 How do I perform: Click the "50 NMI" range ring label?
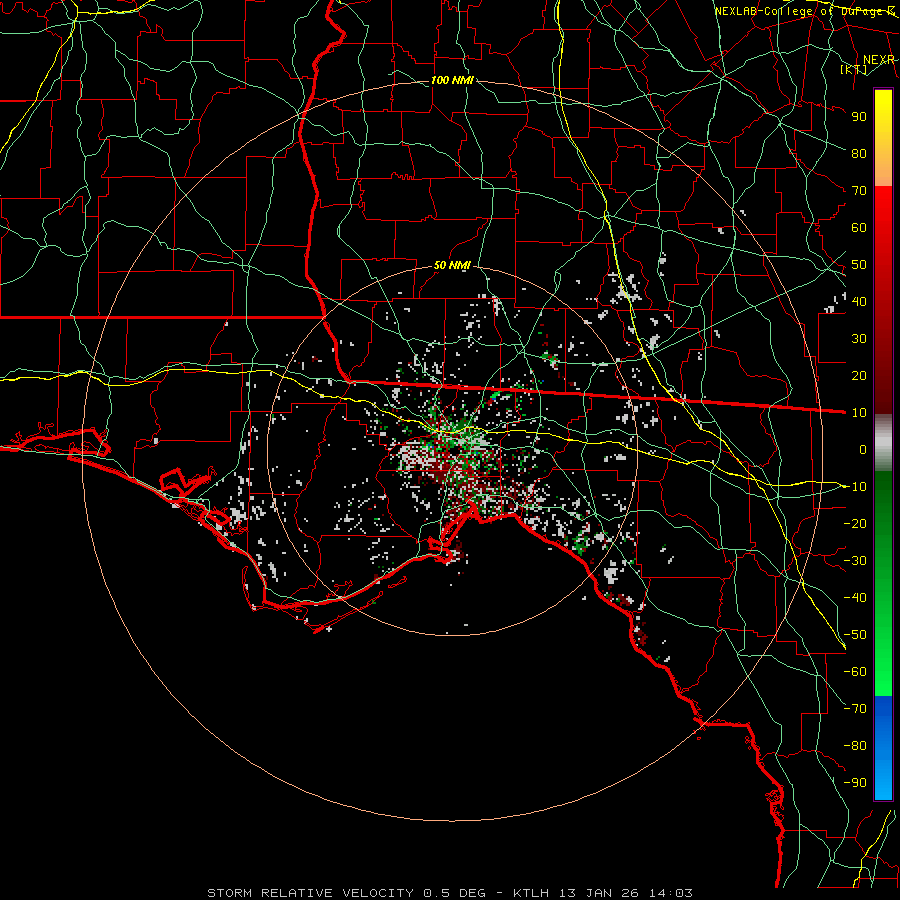point(452,265)
